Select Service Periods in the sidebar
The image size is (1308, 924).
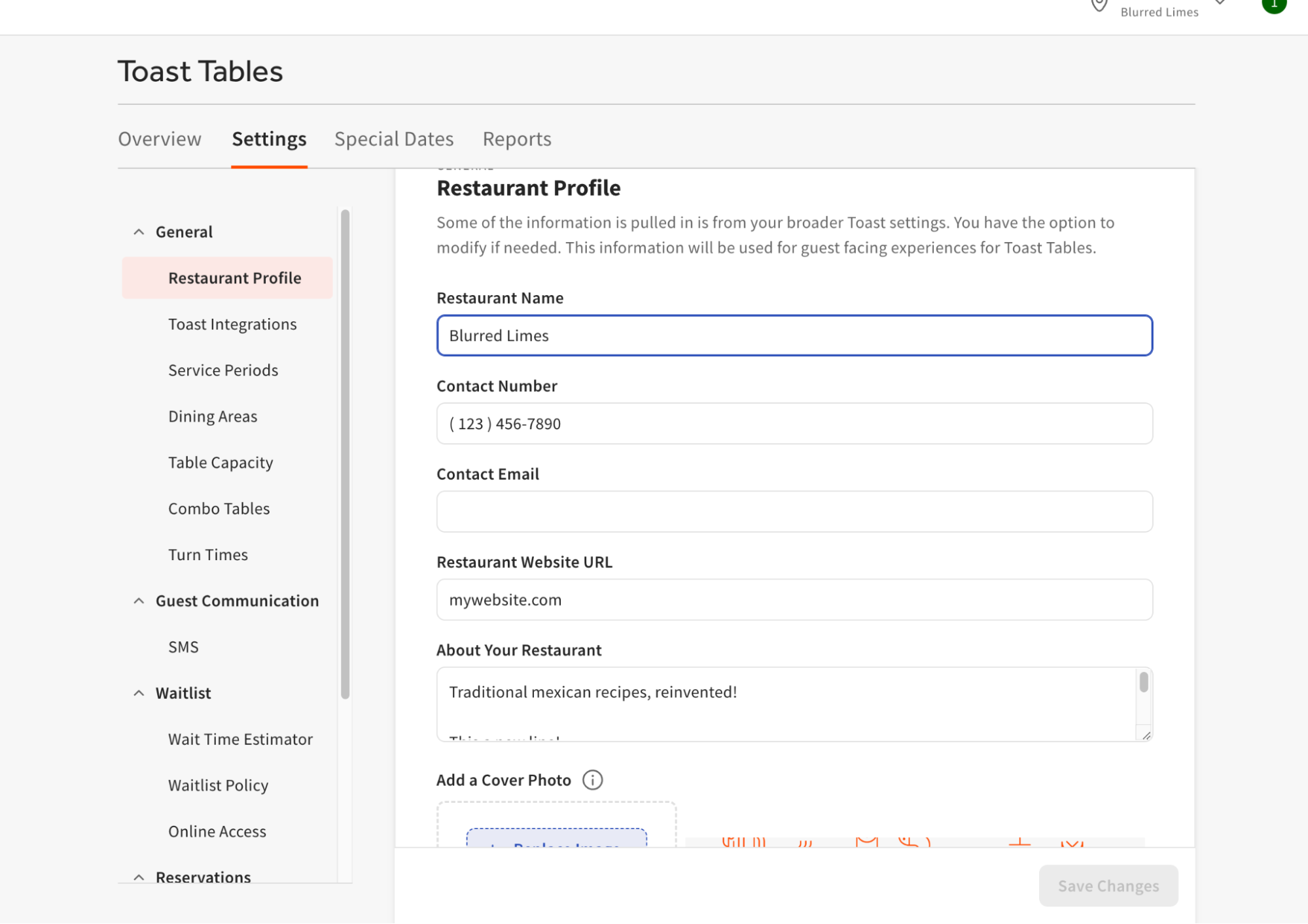click(222, 370)
